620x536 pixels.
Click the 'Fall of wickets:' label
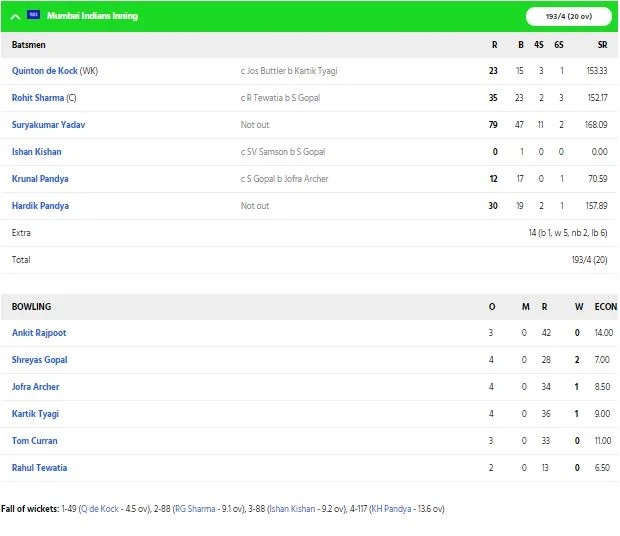coord(30,509)
